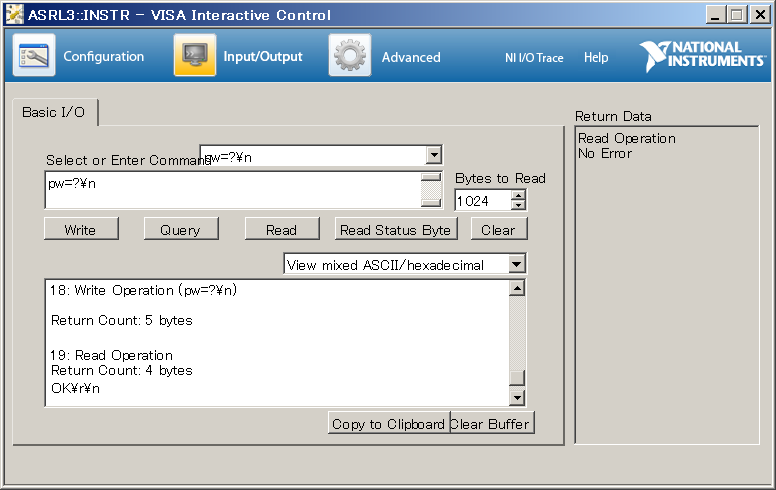776x490 pixels.
Task: Click the National Instruments logo
Action: [x=702, y=56]
